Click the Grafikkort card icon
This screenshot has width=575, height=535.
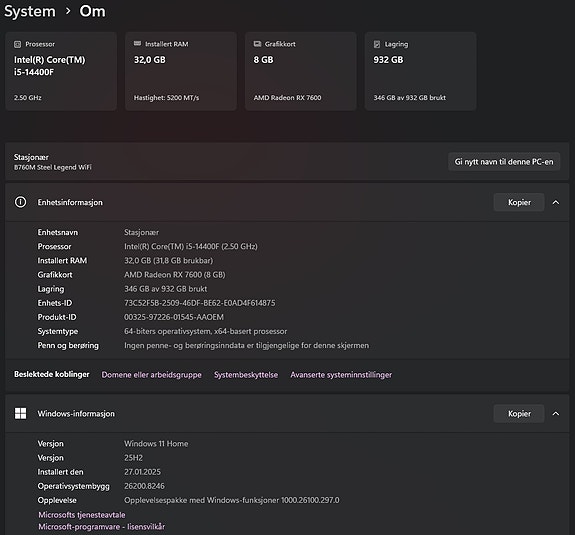[x=257, y=44]
